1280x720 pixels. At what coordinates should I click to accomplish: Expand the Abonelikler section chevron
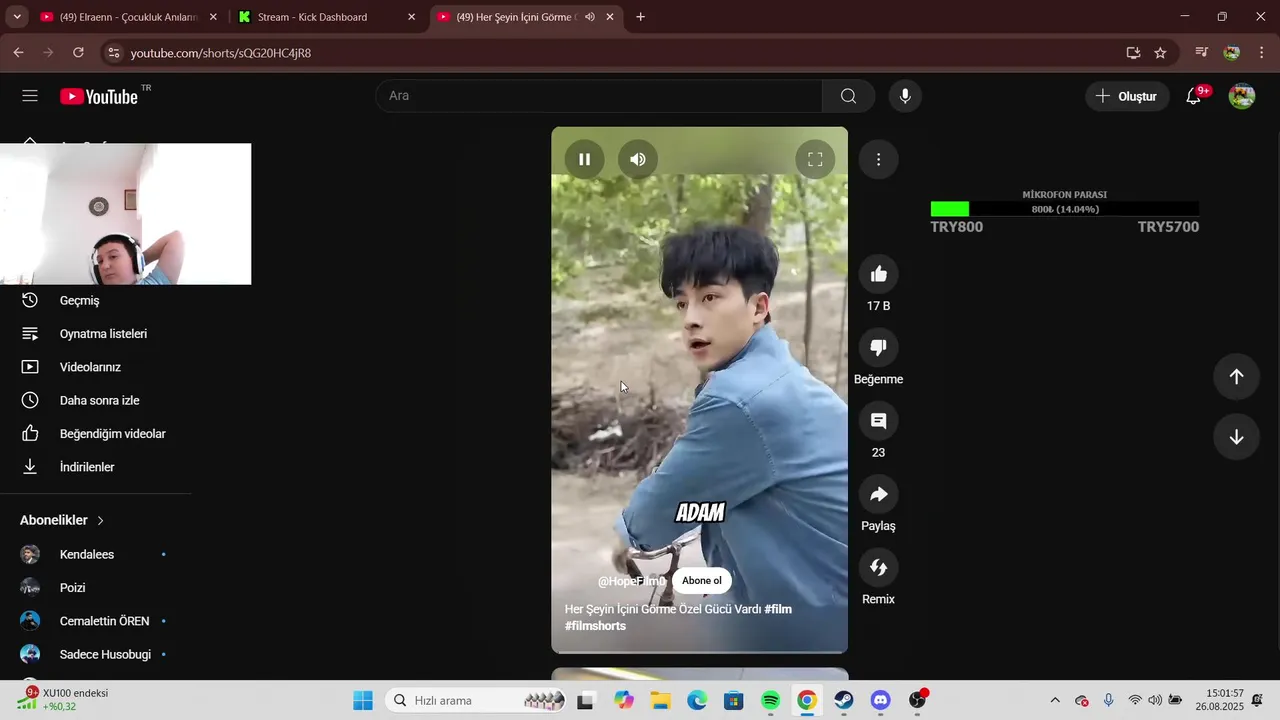100,521
